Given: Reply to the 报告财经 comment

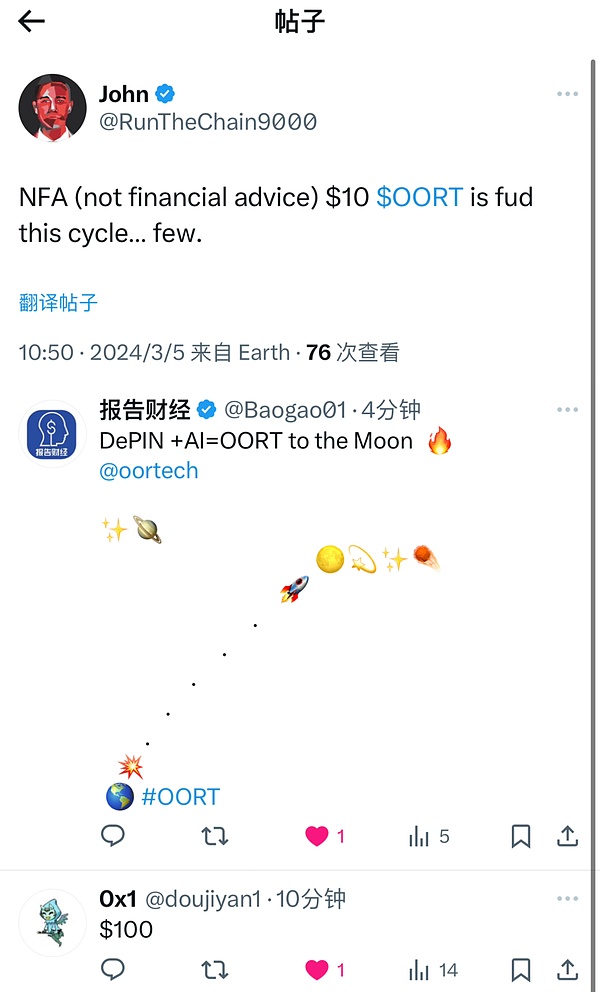Looking at the screenshot, I should [113, 836].
